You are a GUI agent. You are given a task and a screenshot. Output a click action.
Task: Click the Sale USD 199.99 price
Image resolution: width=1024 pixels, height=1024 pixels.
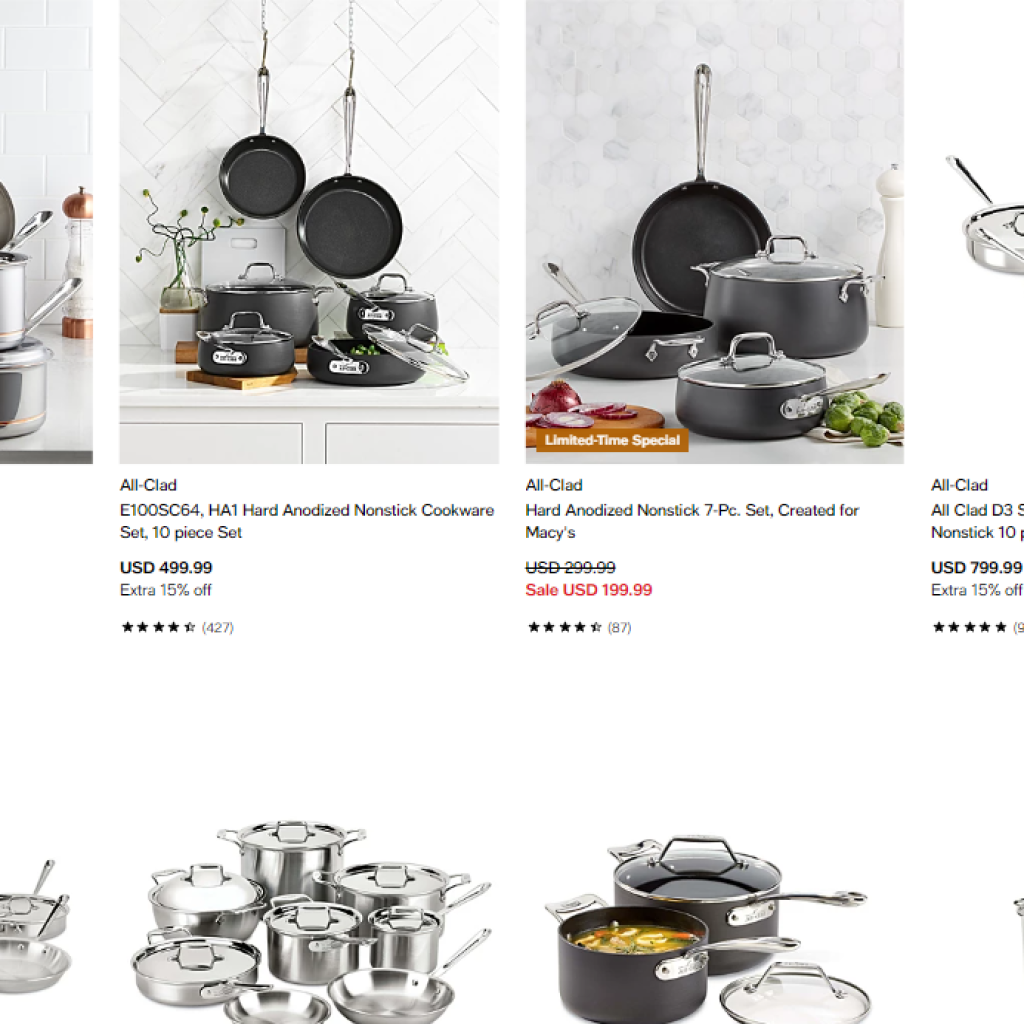point(588,590)
